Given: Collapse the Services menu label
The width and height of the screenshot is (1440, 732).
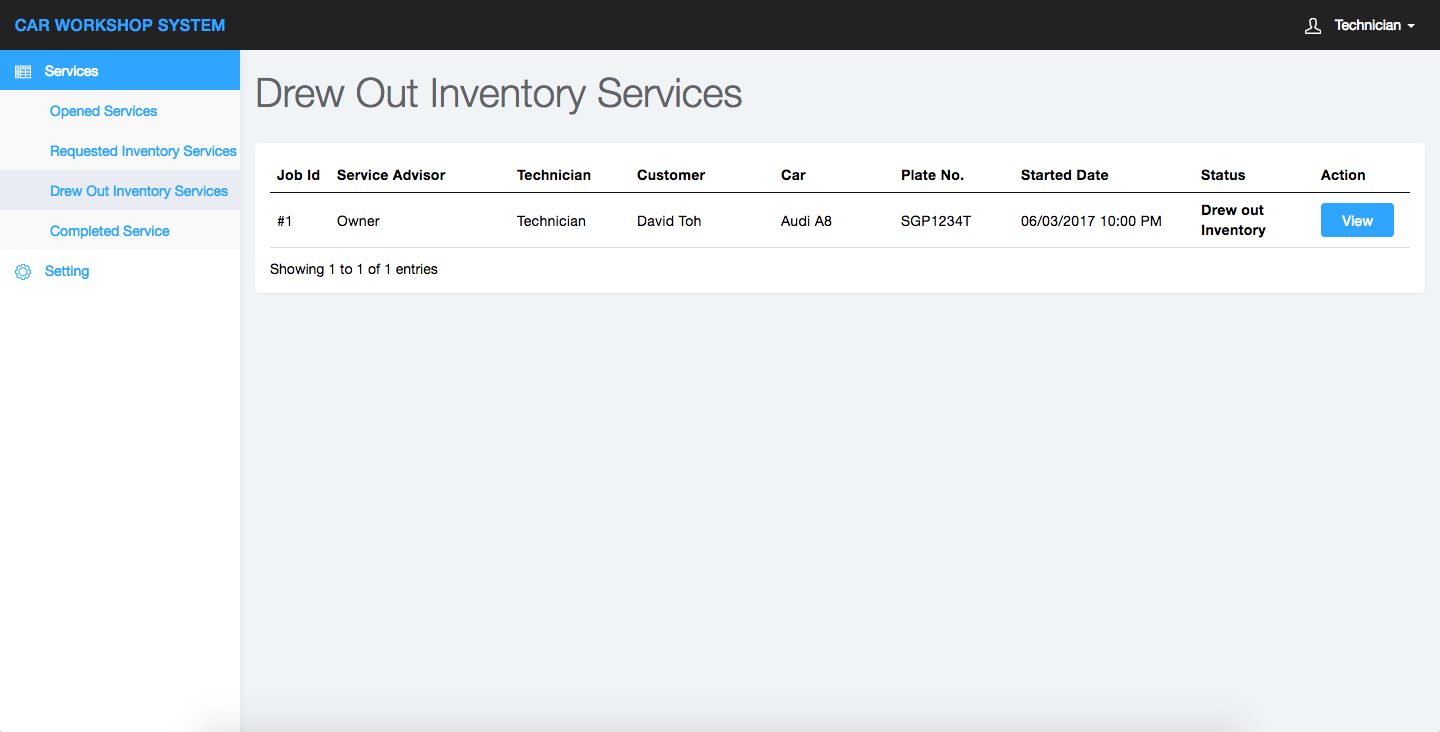Looking at the screenshot, I should [72, 71].
